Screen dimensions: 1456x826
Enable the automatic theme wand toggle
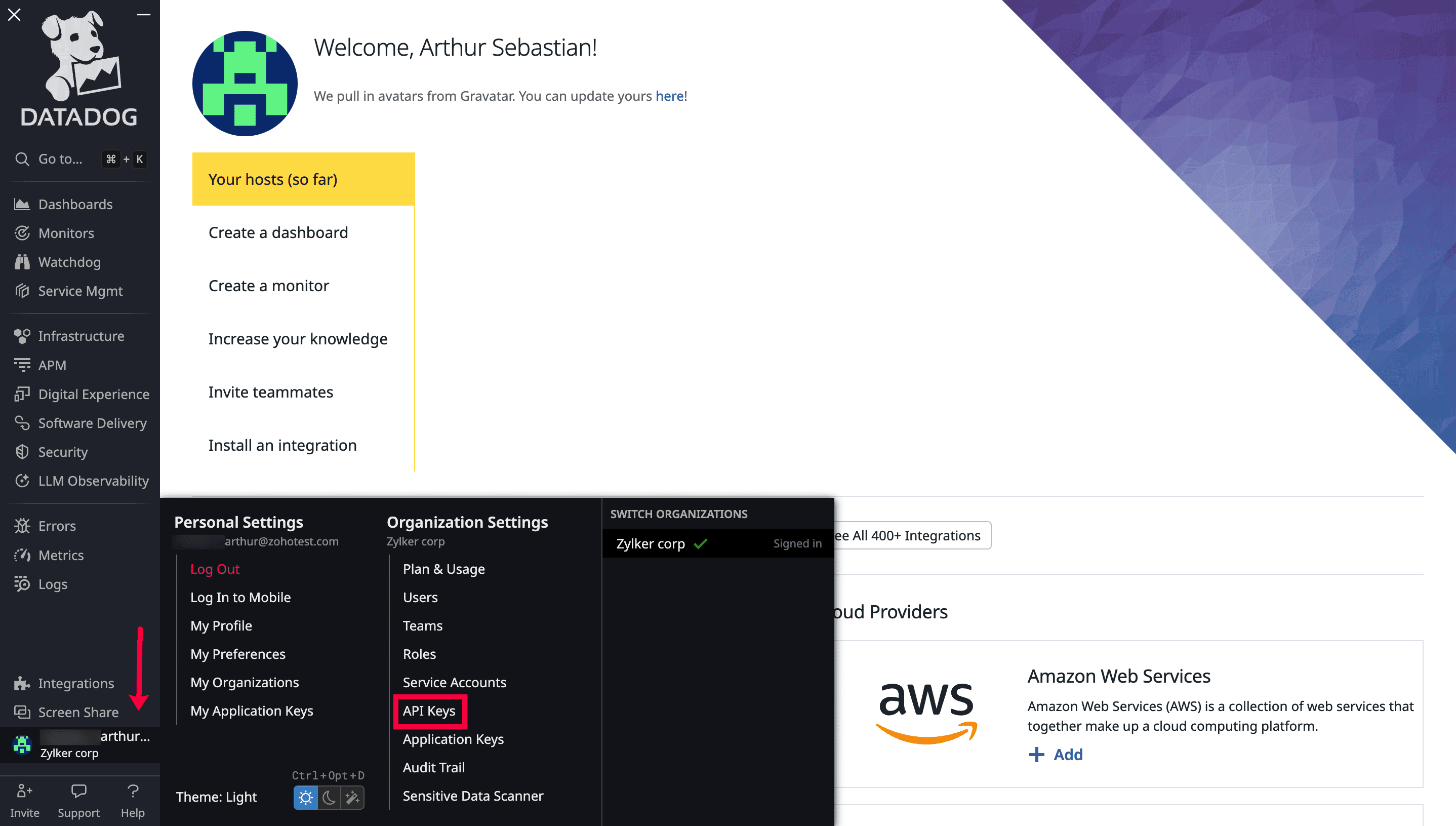(x=352, y=798)
